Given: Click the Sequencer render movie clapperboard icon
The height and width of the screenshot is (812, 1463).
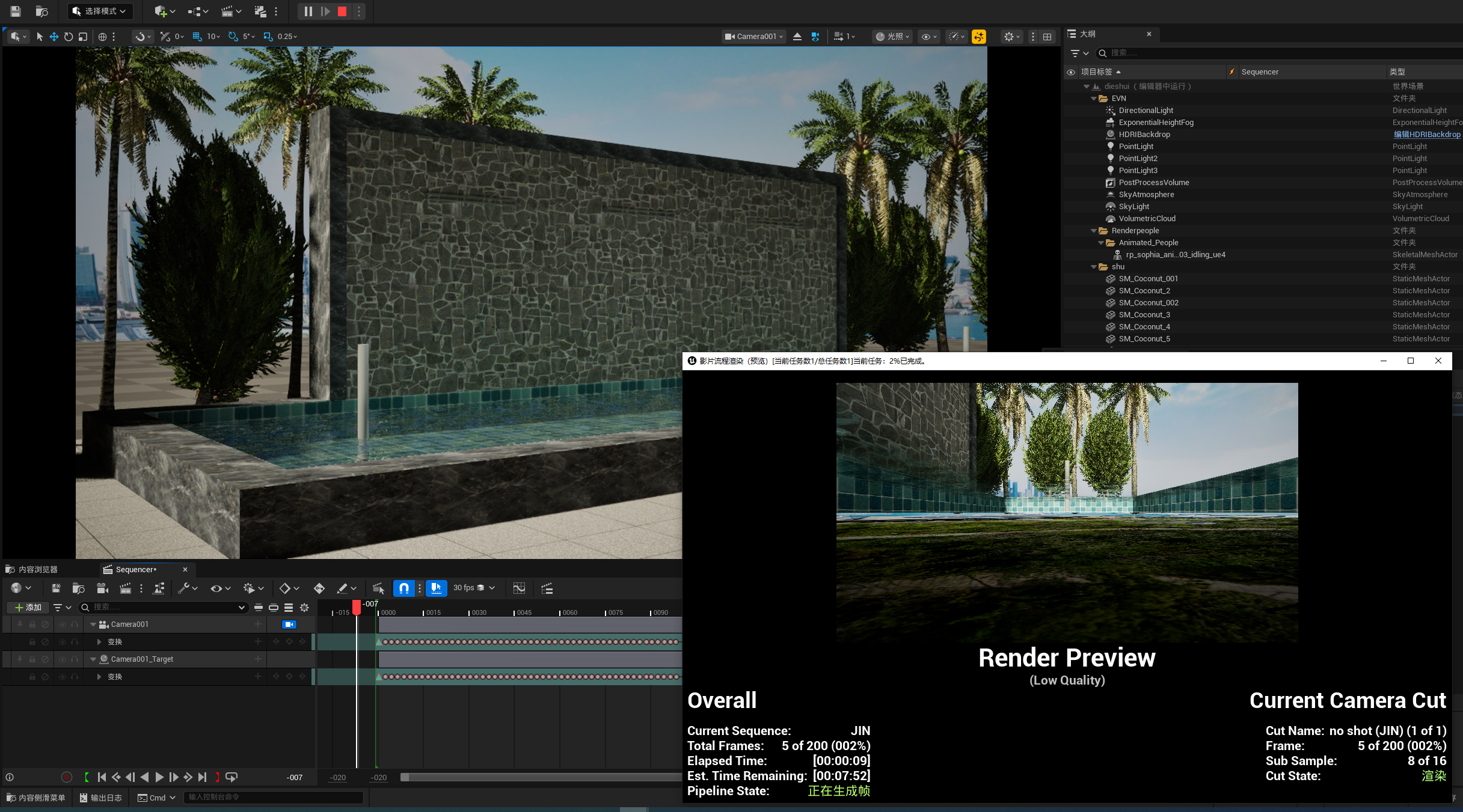Looking at the screenshot, I should pos(125,588).
